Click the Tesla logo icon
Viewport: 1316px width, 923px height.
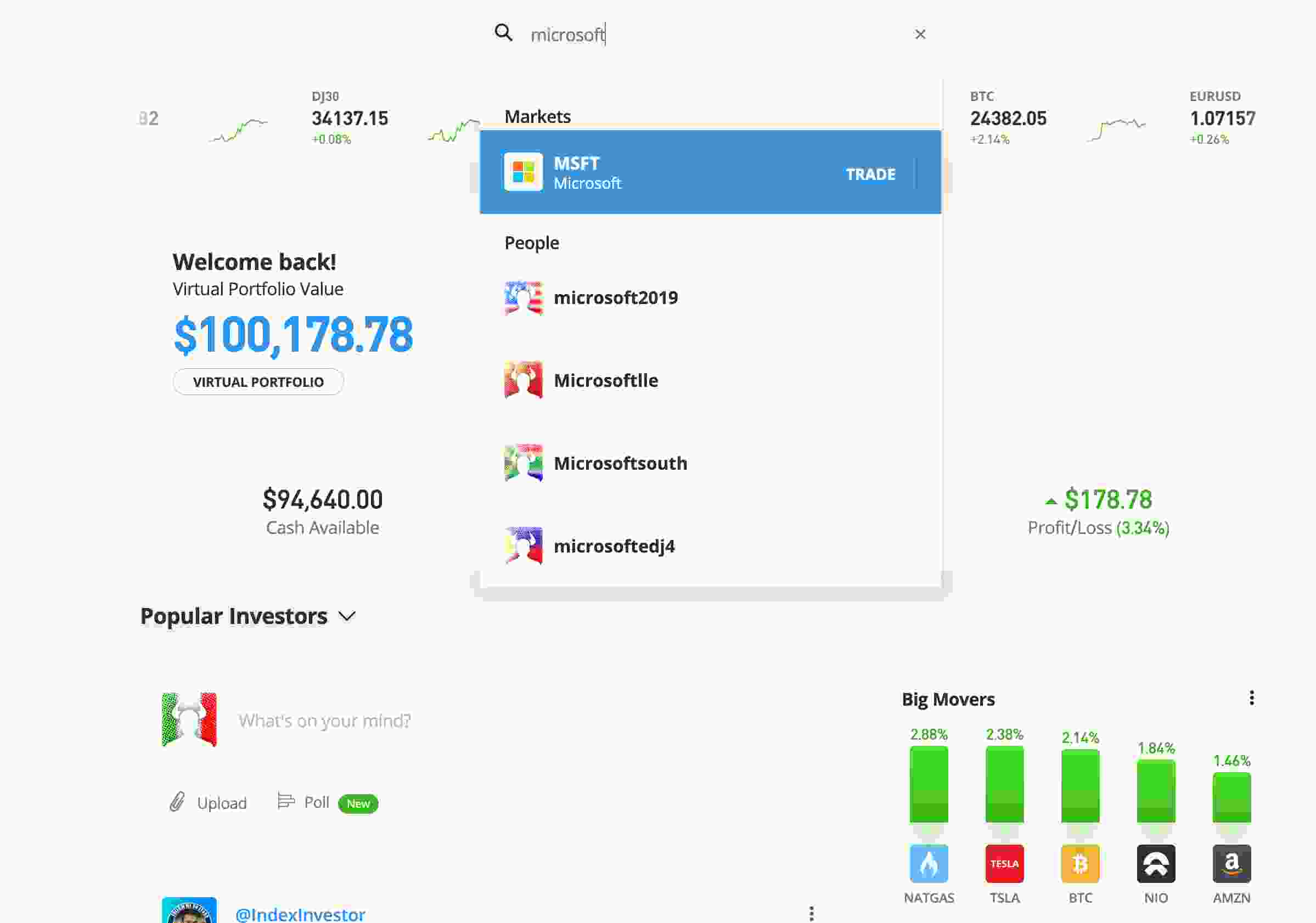pyautogui.click(x=1004, y=863)
